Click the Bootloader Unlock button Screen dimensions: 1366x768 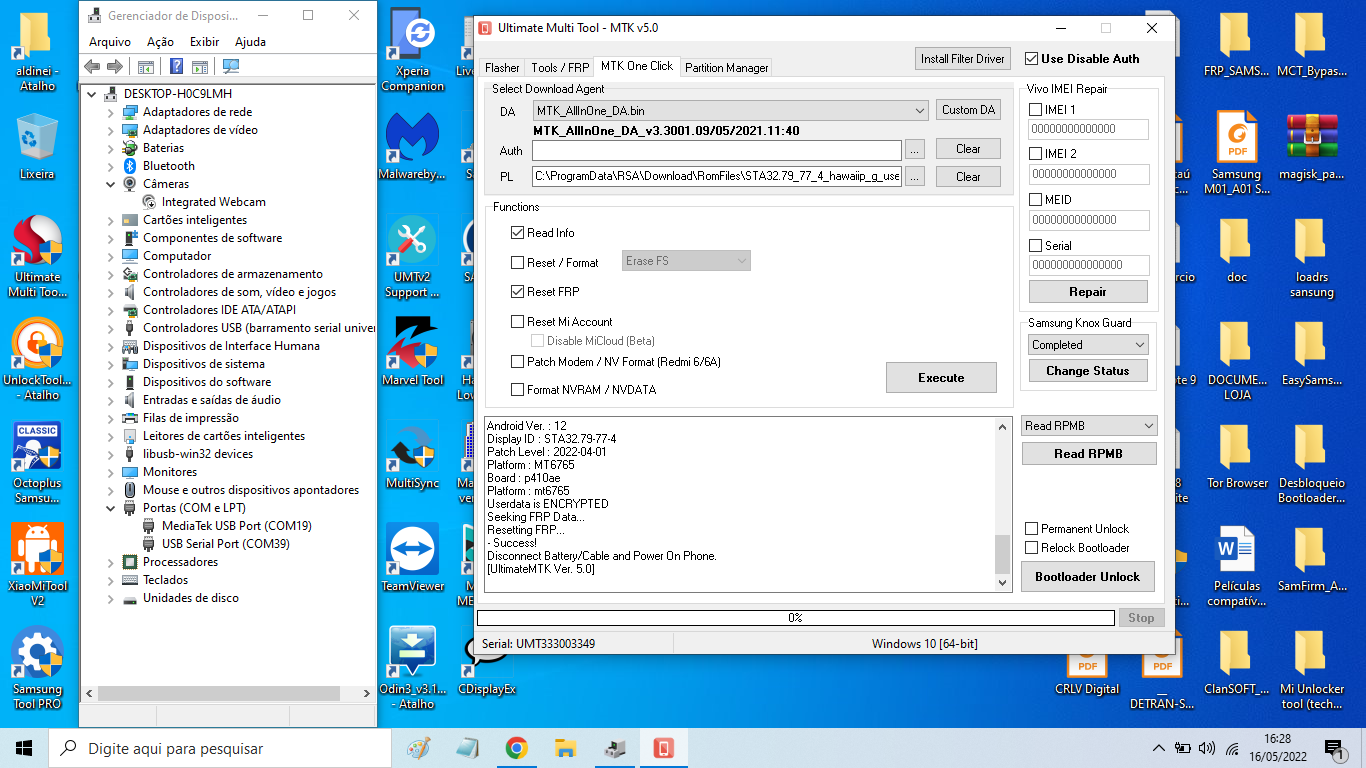pos(1087,577)
